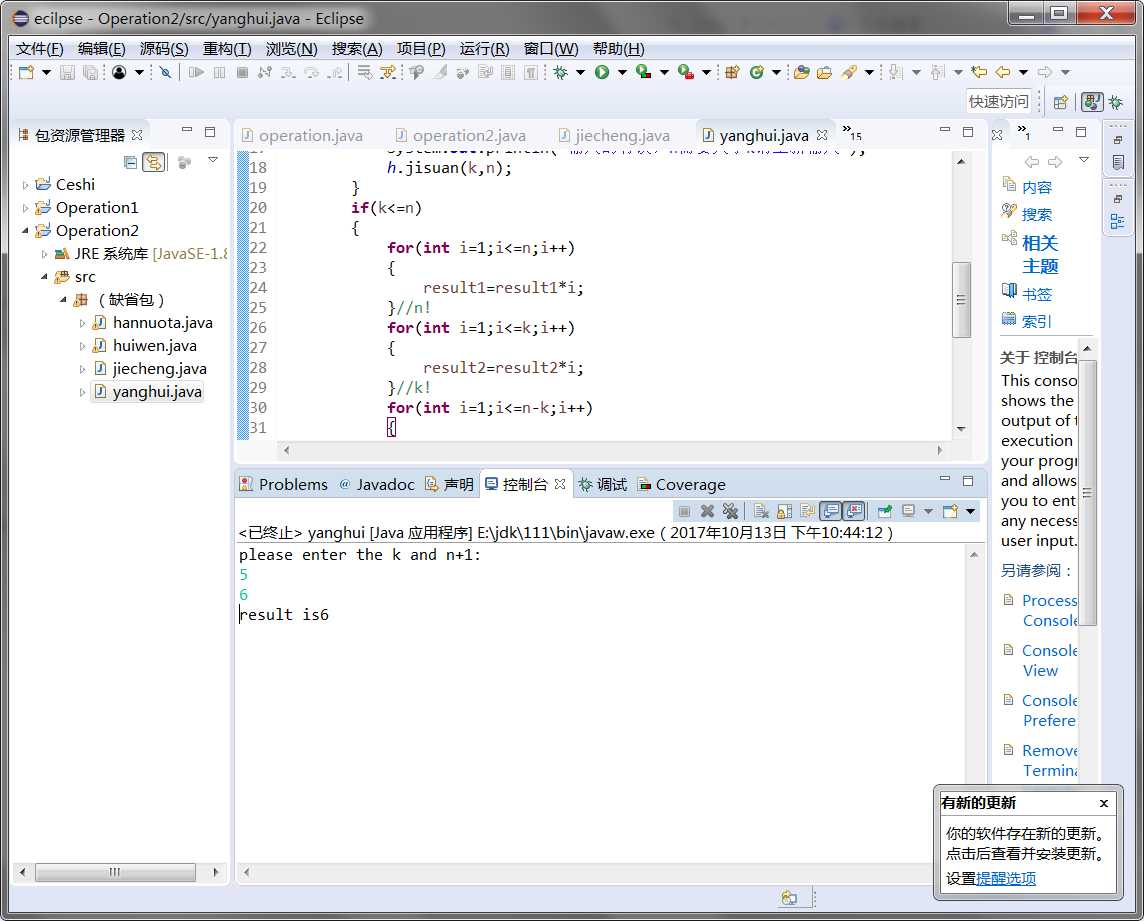Screen dimensions: 1144x921
Task: Open the Problems tab
Action: click(284, 485)
